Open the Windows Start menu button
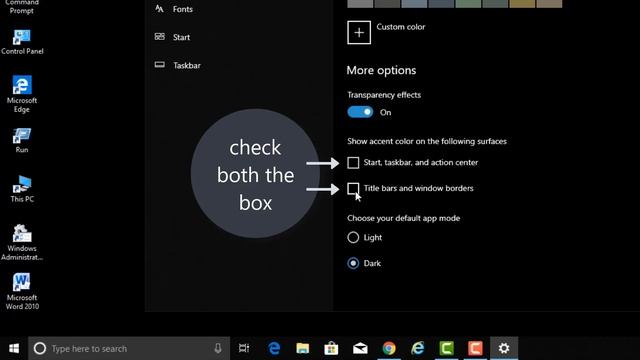Viewport: 640px width, 360px height. pyautogui.click(x=14, y=348)
